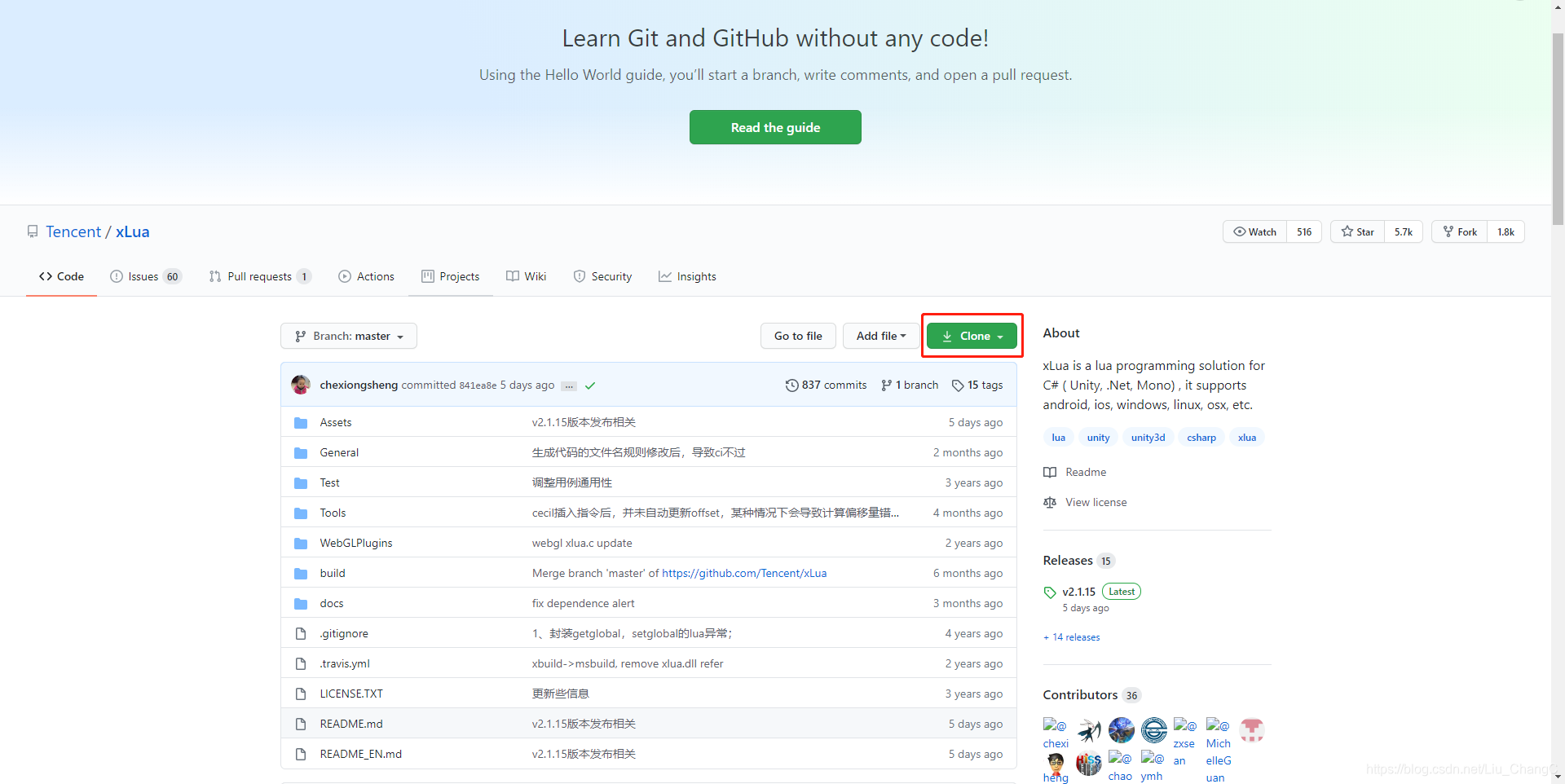Open the 5.7k stargazers count
This screenshot has height=784, width=1565.
(1404, 231)
